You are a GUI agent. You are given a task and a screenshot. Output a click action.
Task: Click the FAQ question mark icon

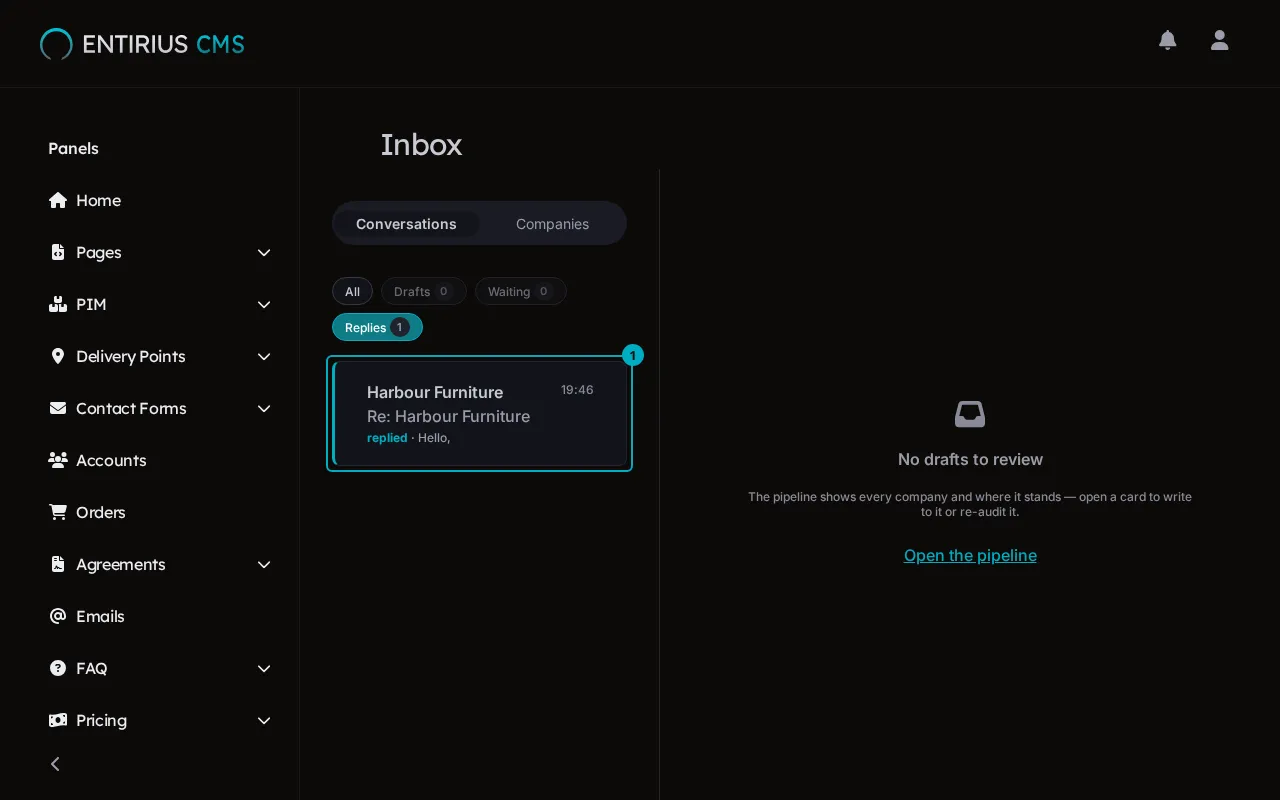click(58, 668)
